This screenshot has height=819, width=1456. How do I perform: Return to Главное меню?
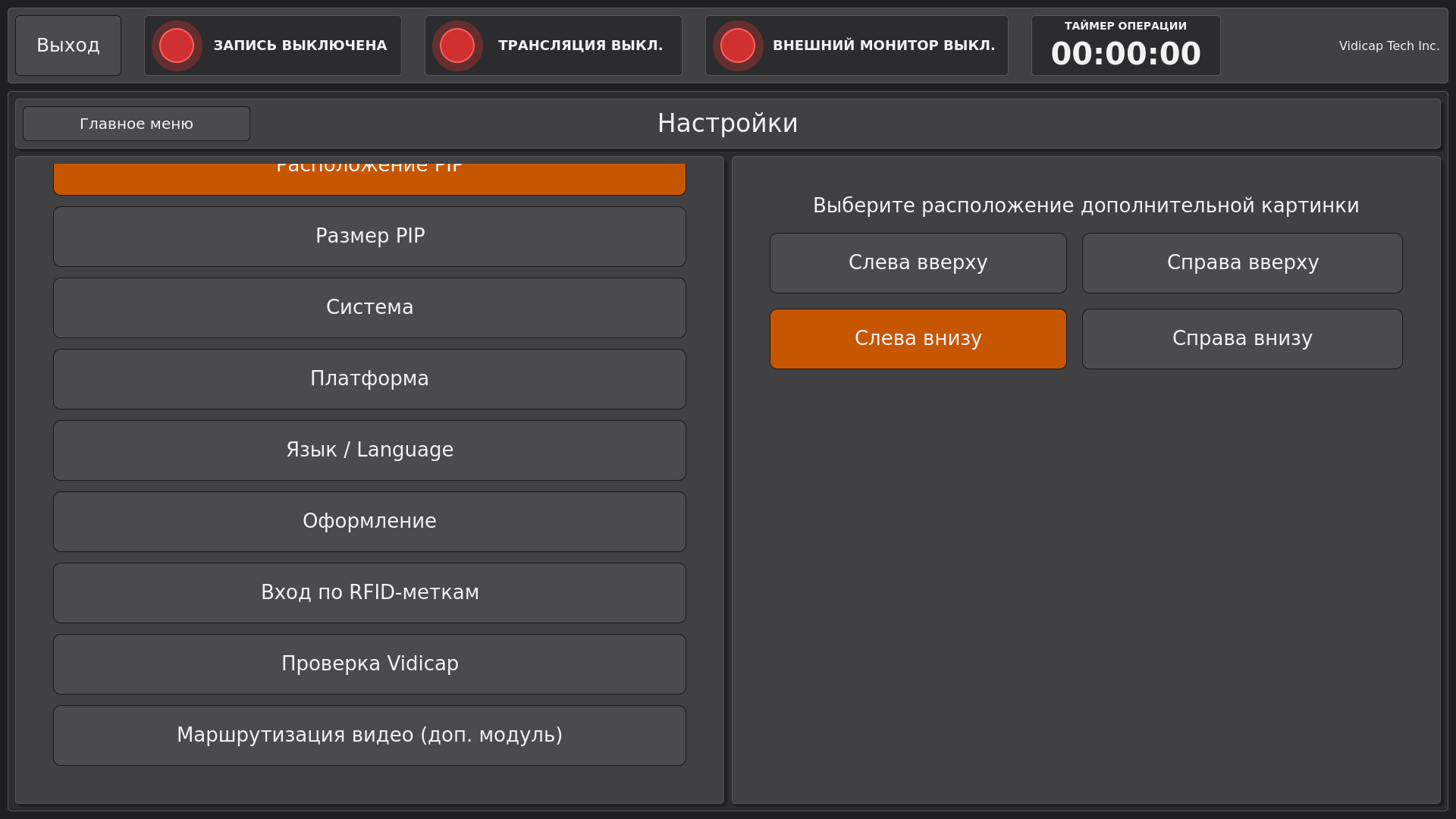pyautogui.click(x=136, y=124)
